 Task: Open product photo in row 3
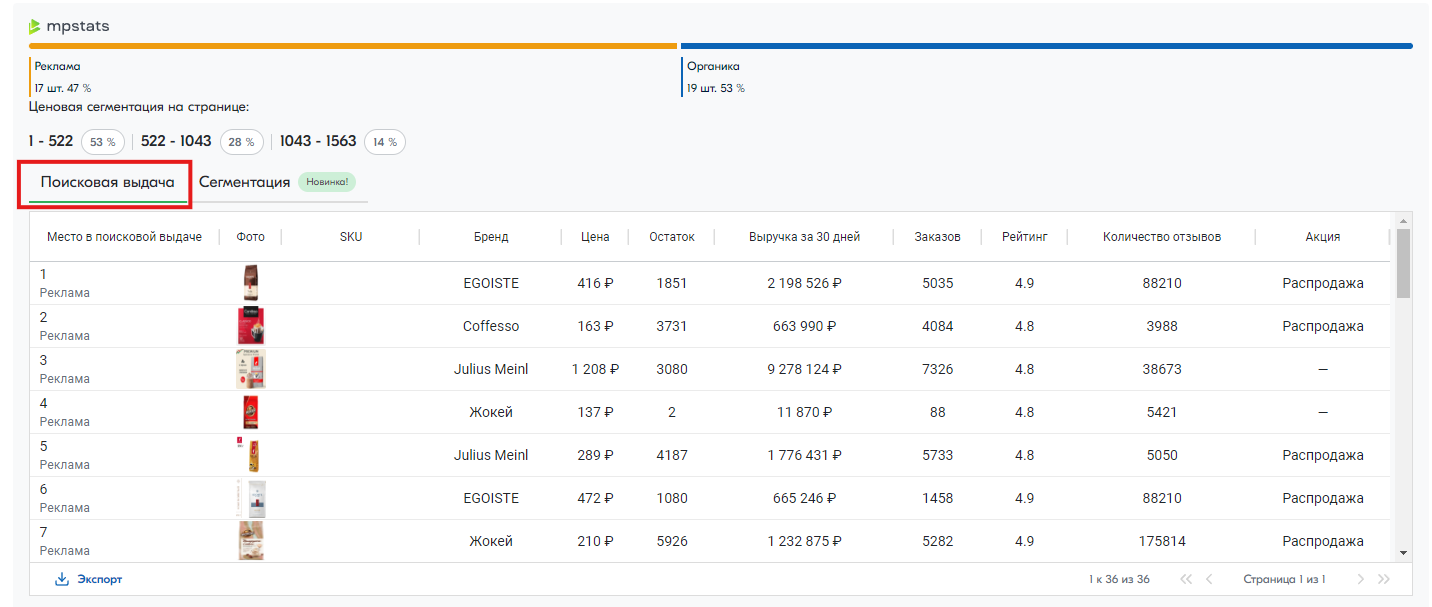click(251, 369)
